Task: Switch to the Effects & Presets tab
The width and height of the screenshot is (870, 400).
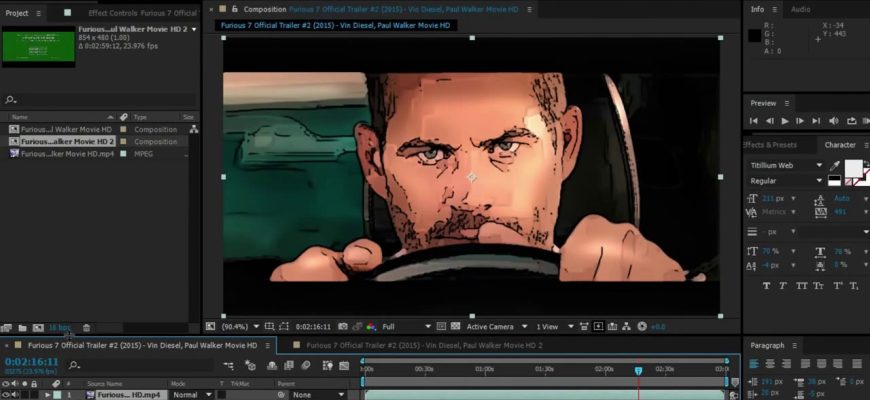Action: pos(768,144)
